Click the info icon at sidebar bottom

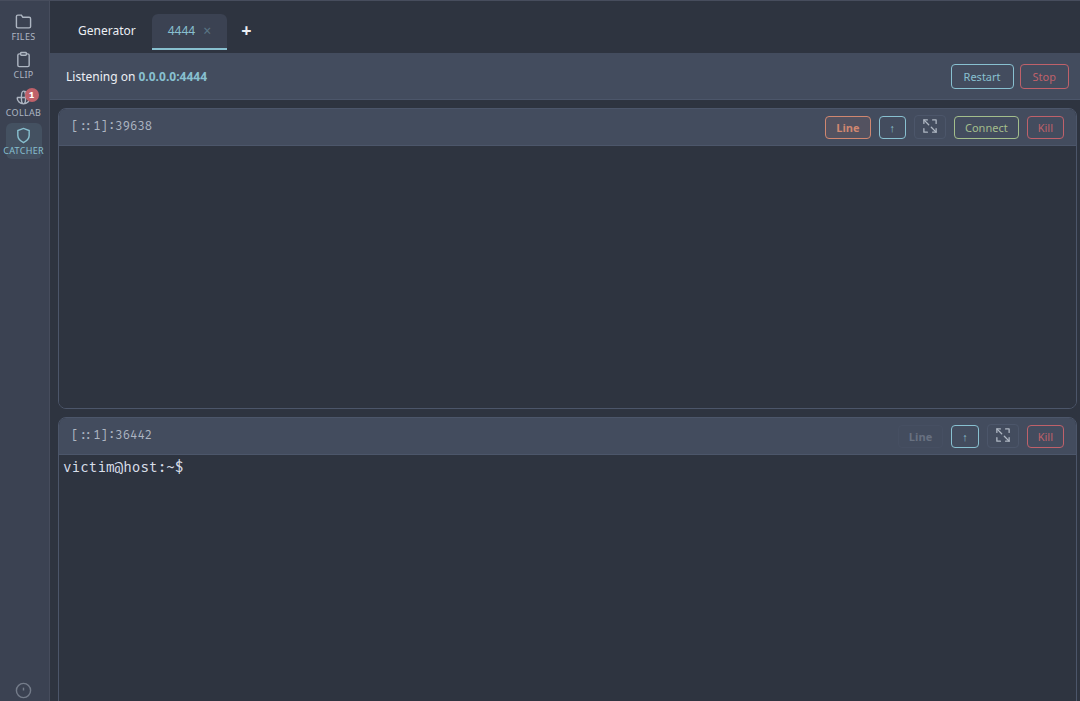click(23, 690)
